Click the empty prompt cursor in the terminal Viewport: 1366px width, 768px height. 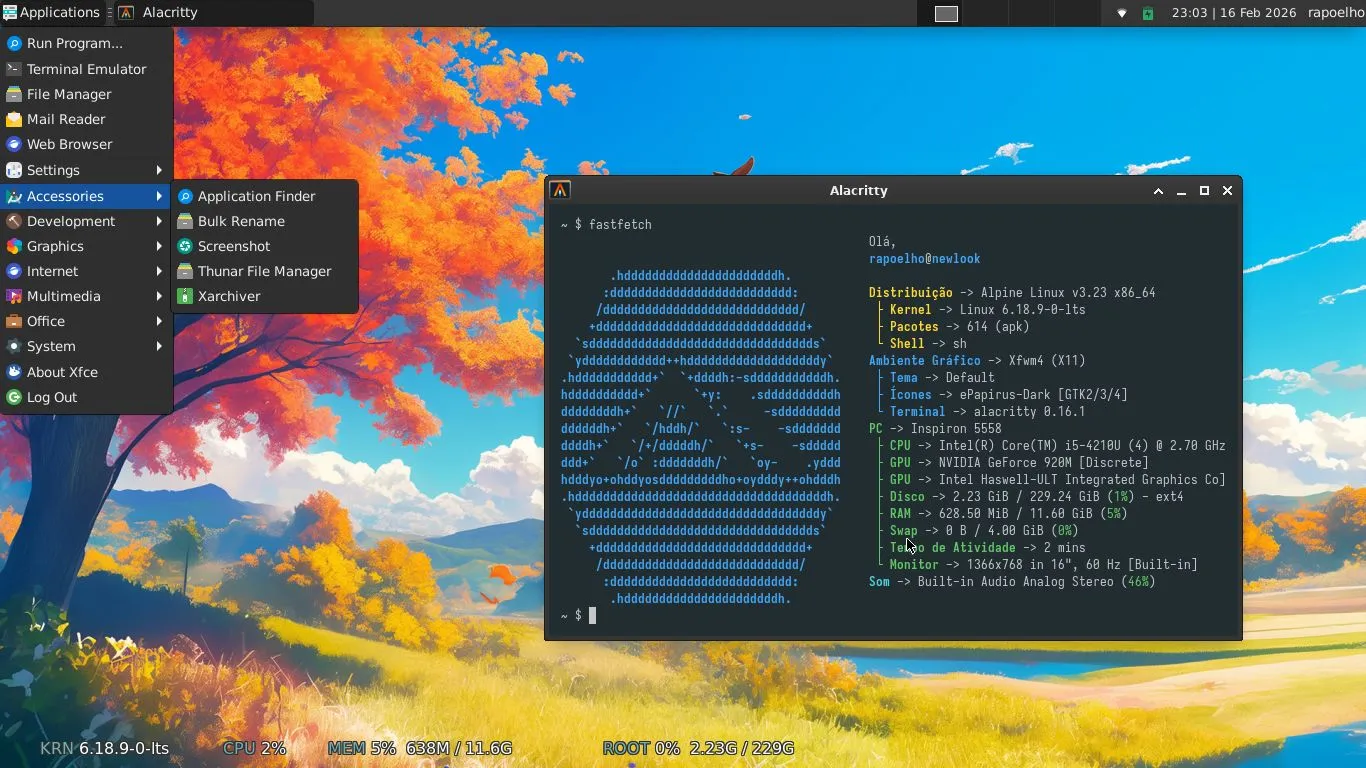tap(592, 616)
